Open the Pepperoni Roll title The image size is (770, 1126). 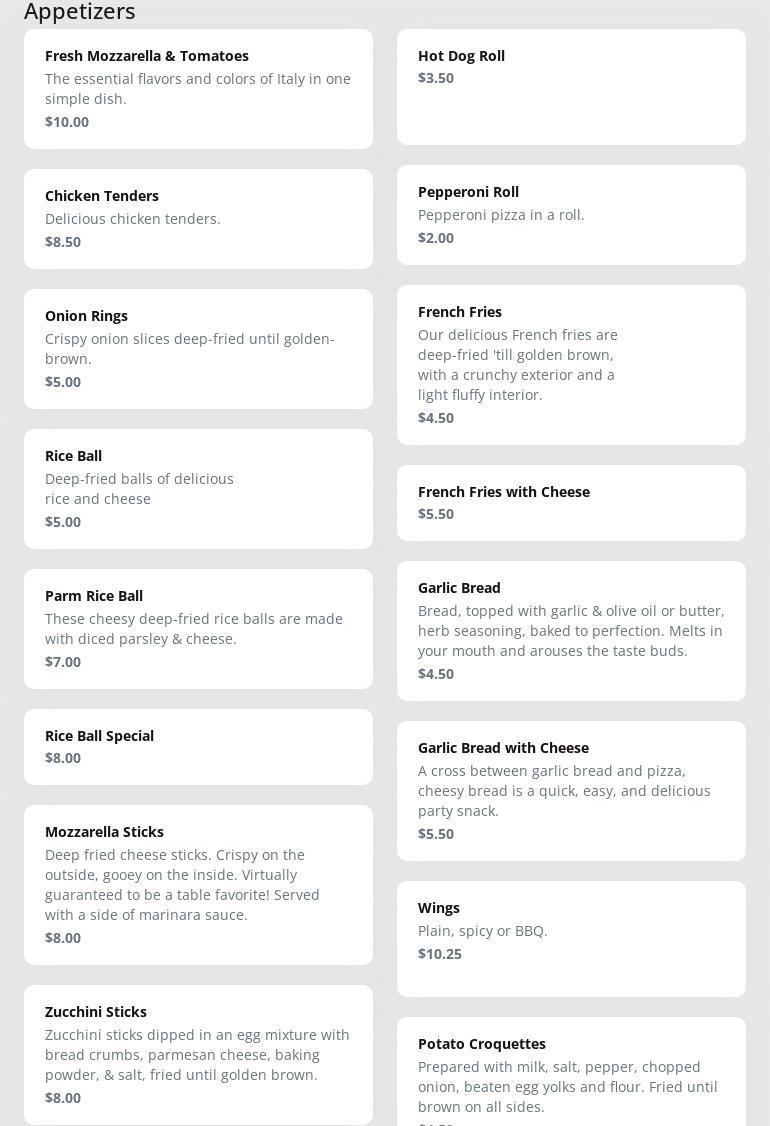tap(468, 192)
